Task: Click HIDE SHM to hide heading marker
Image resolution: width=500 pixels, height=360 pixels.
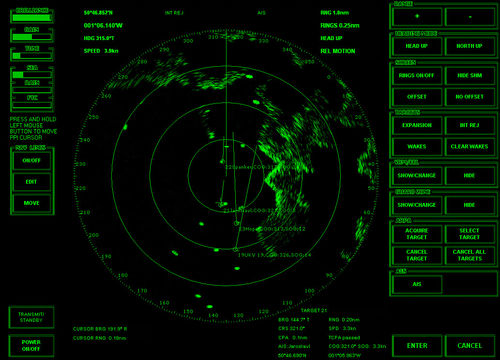Action: coord(470,75)
